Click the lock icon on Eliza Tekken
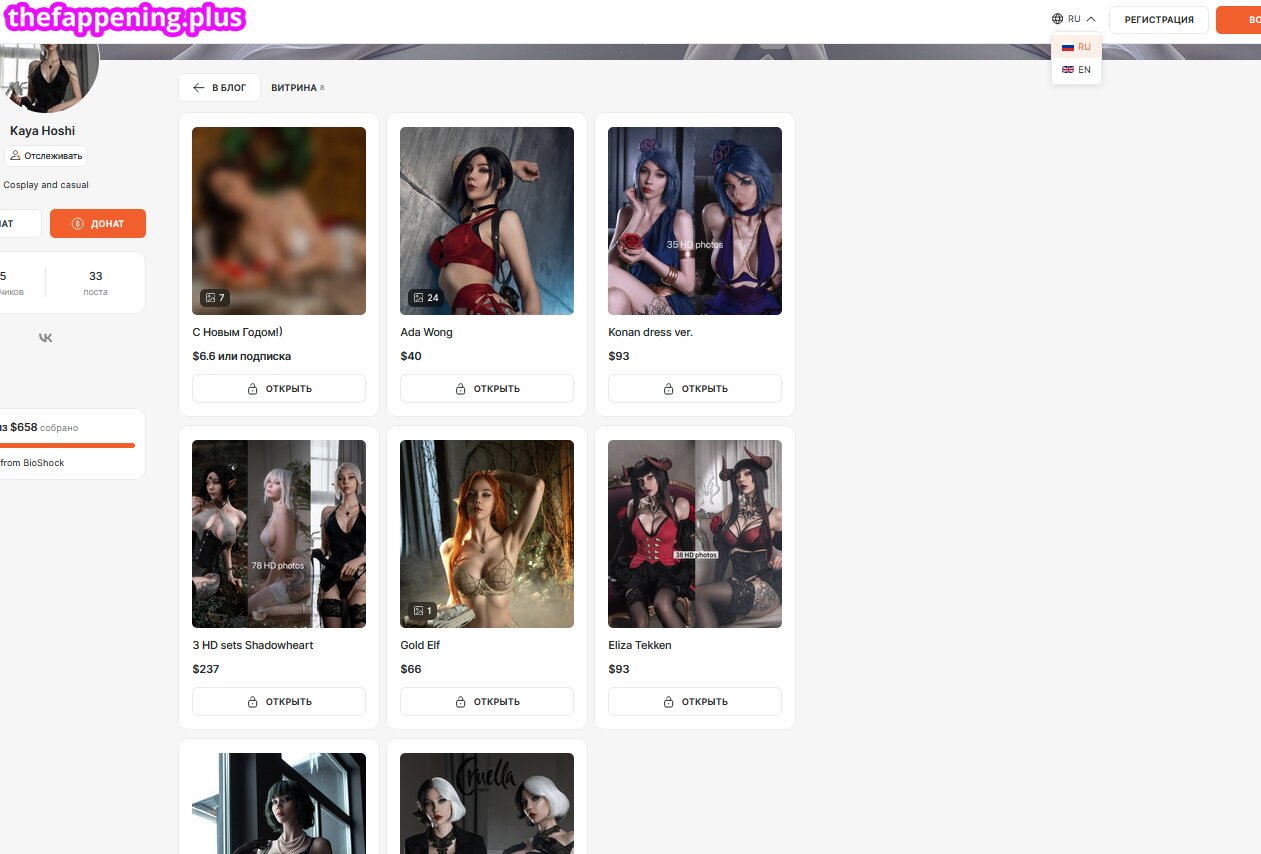Viewport: 1261px width, 854px height. pos(668,702)
